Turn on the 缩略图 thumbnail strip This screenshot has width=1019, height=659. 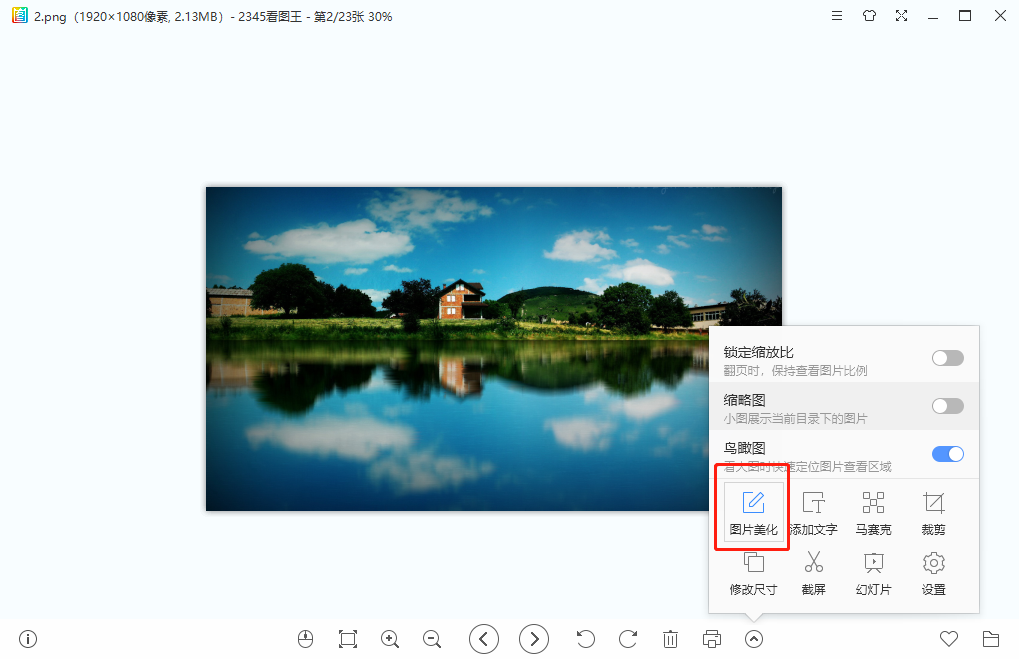946,405
